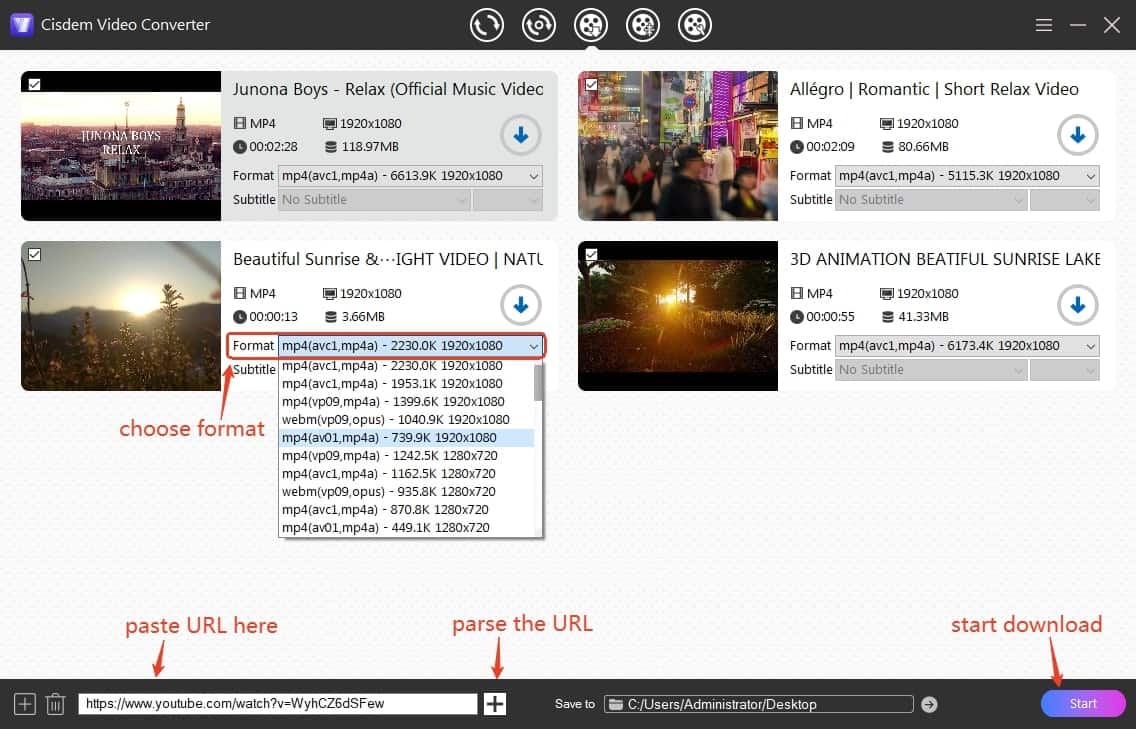Click the plus button to parse URL
The width and height of the screenshot is (1136, 729).
coord(495,704)
